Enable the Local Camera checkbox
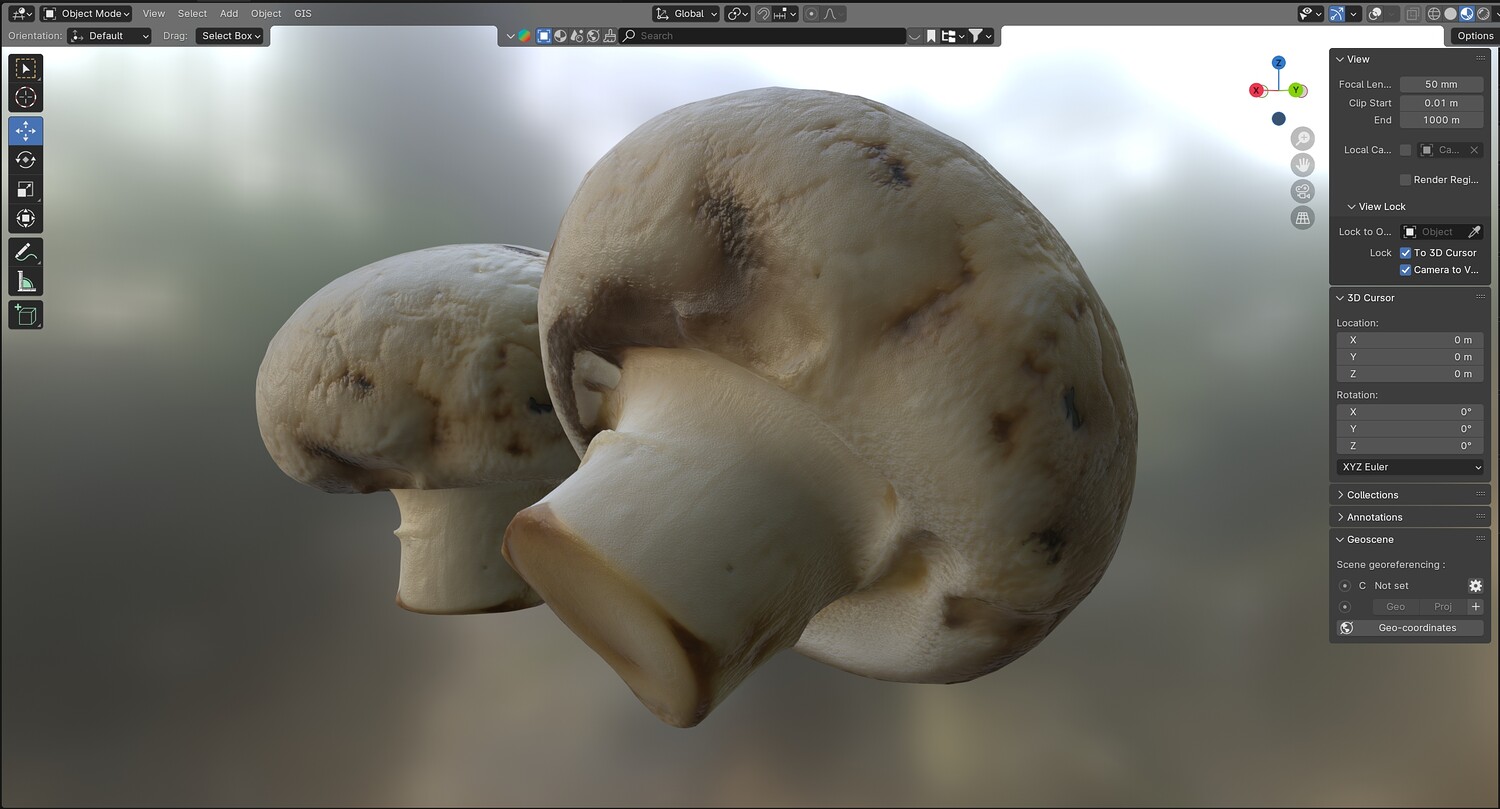 pos(1405,150)
